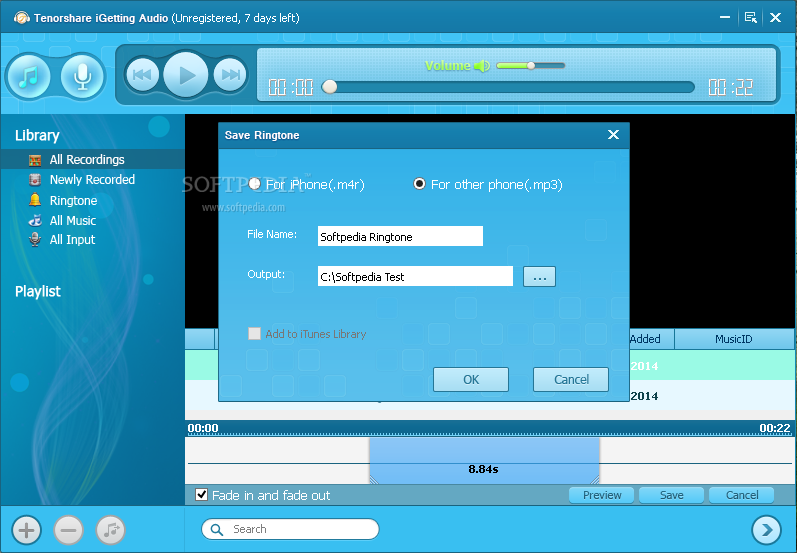Confirm Save Ringtone dialog with OK
This screenshot has width=797, height=553.
click(471, 380)
